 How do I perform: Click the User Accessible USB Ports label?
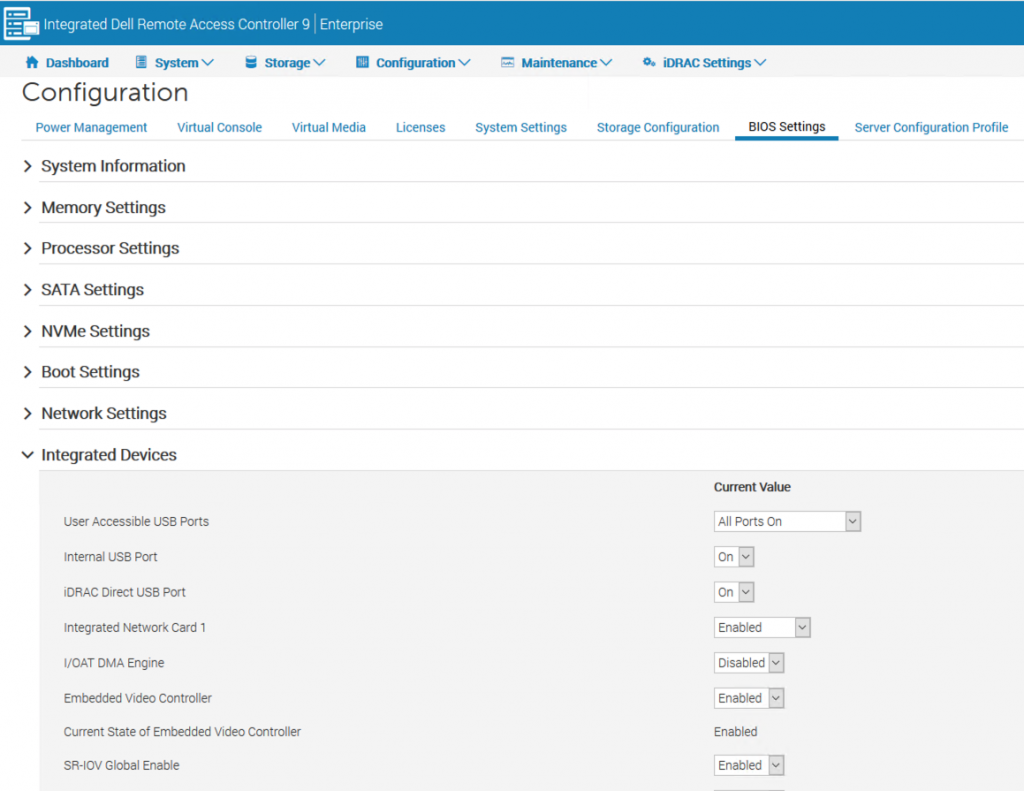(136, 521)
